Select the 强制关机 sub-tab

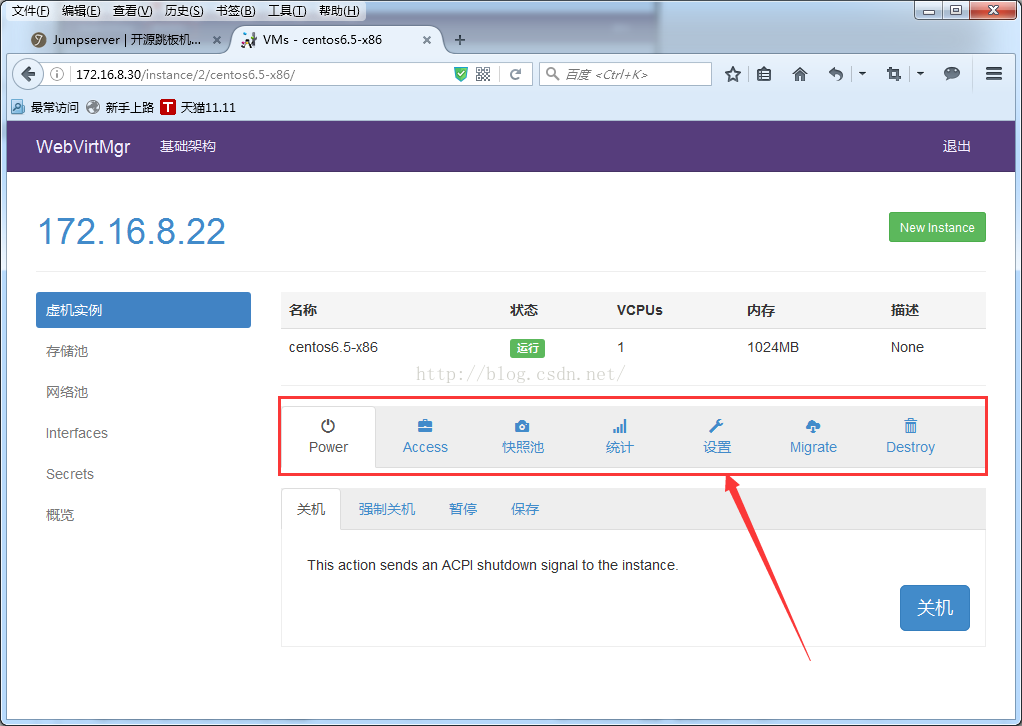tap(387, 509)
